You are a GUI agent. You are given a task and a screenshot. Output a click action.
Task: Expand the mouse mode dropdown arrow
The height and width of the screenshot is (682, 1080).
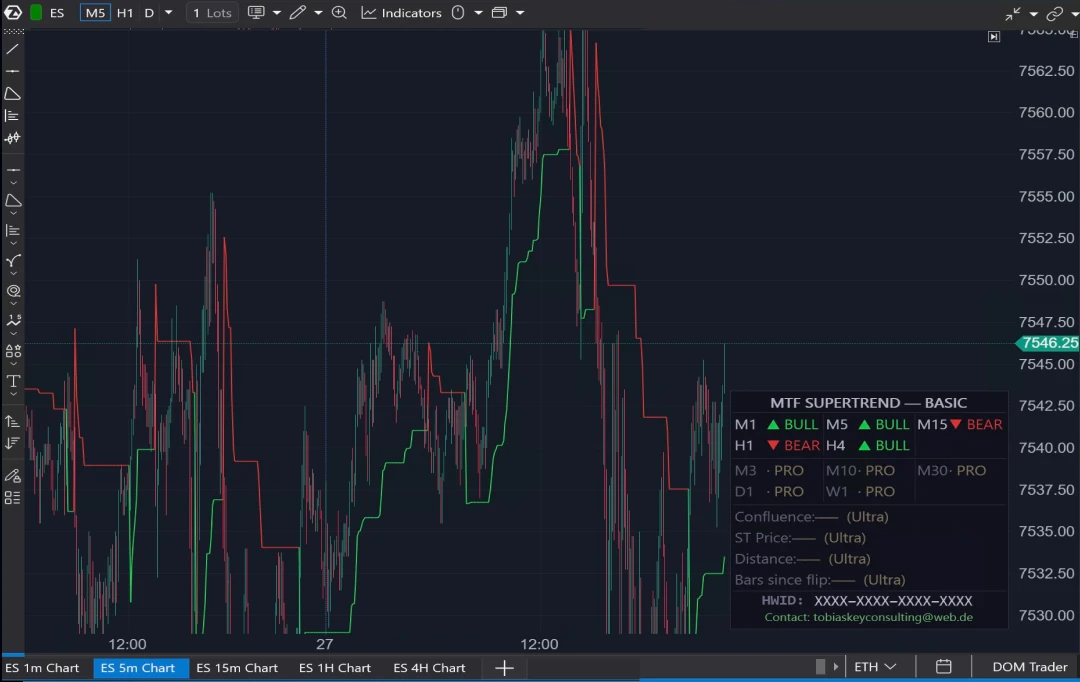(478, 12)
